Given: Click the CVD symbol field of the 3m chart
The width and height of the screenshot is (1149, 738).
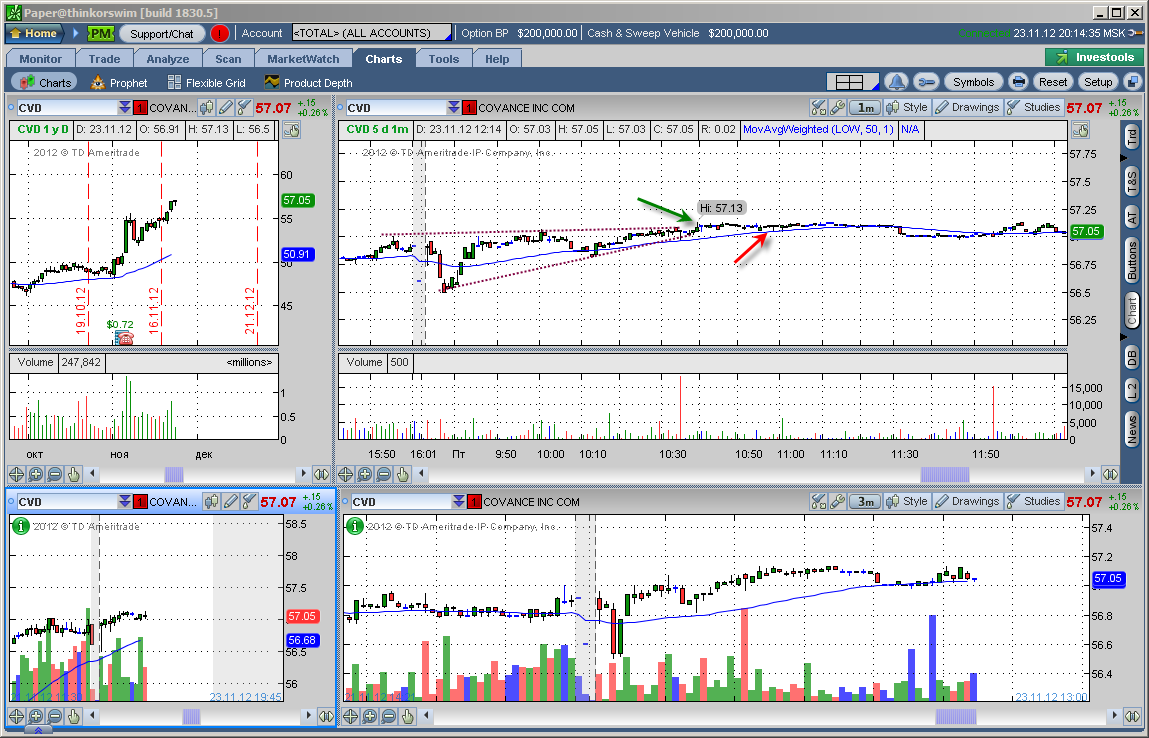Looking at the screenshot, I should [x=401, y=501].
